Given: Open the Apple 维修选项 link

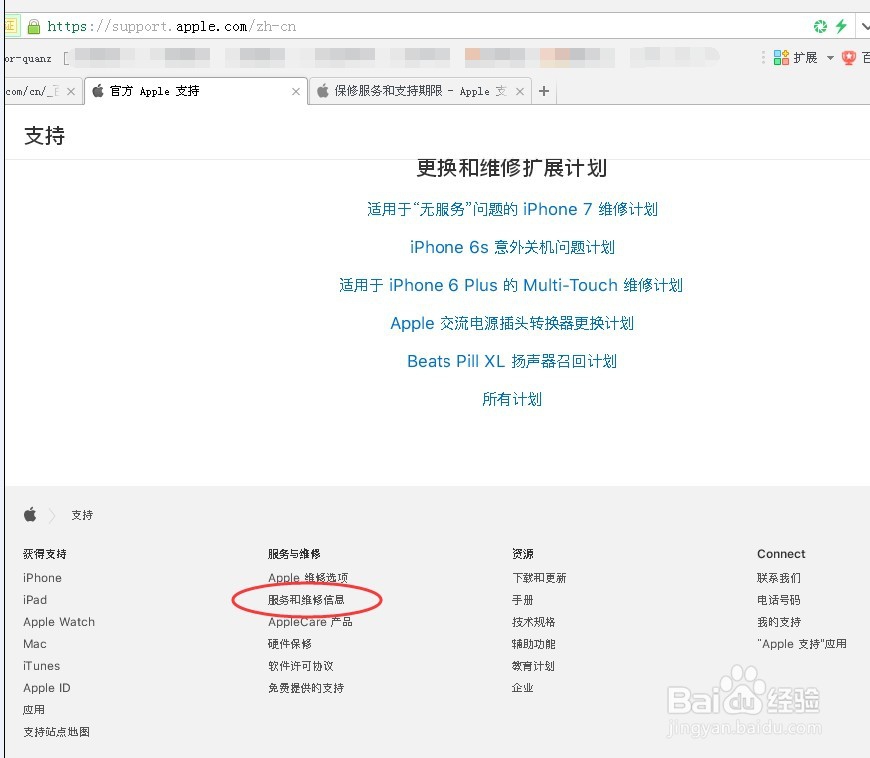Looking at the screenshot, I should click(308, 578).
